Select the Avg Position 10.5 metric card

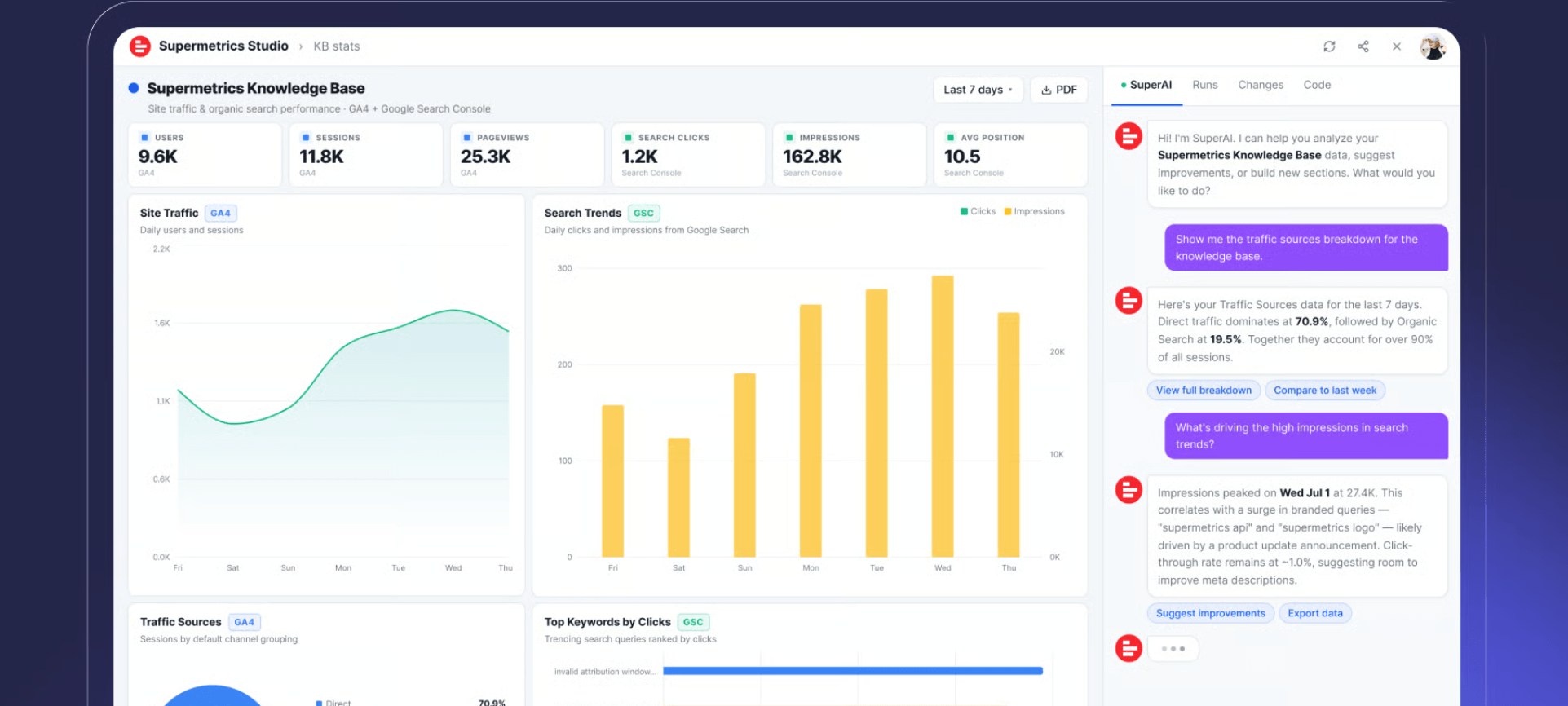tap(1011, 155)
